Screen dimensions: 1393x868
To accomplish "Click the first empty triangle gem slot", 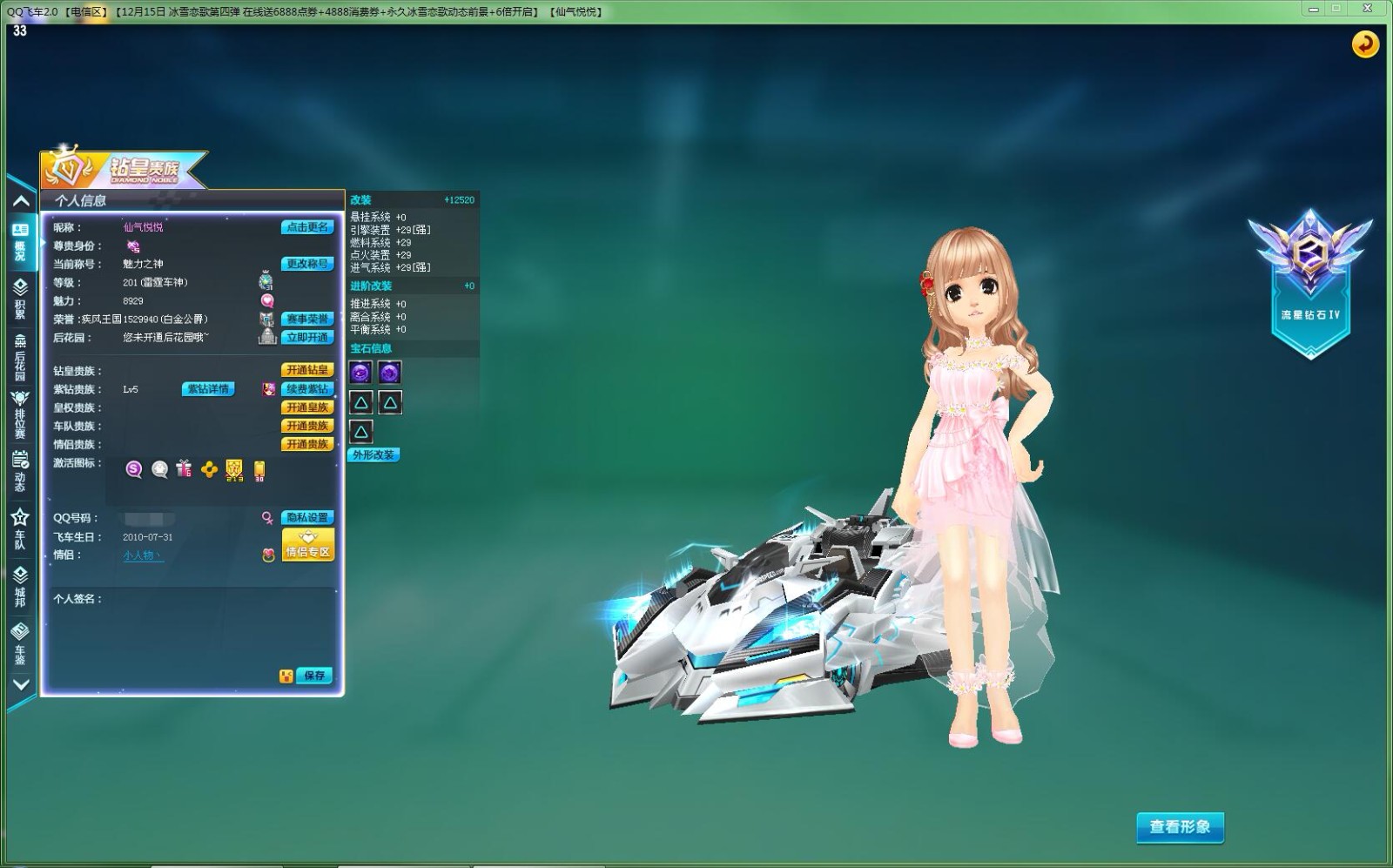I will (x=361, y=402).
